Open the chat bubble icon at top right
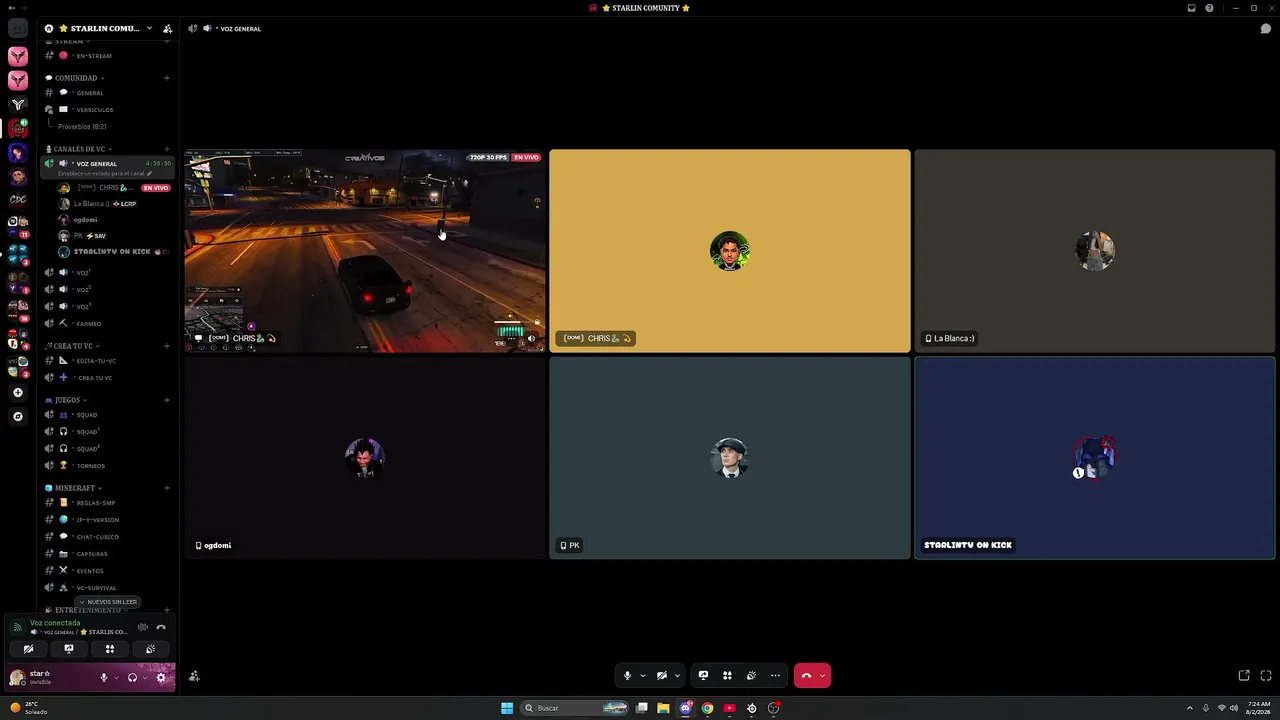This screenshot has height=720, width=1280. (1265, 29)
